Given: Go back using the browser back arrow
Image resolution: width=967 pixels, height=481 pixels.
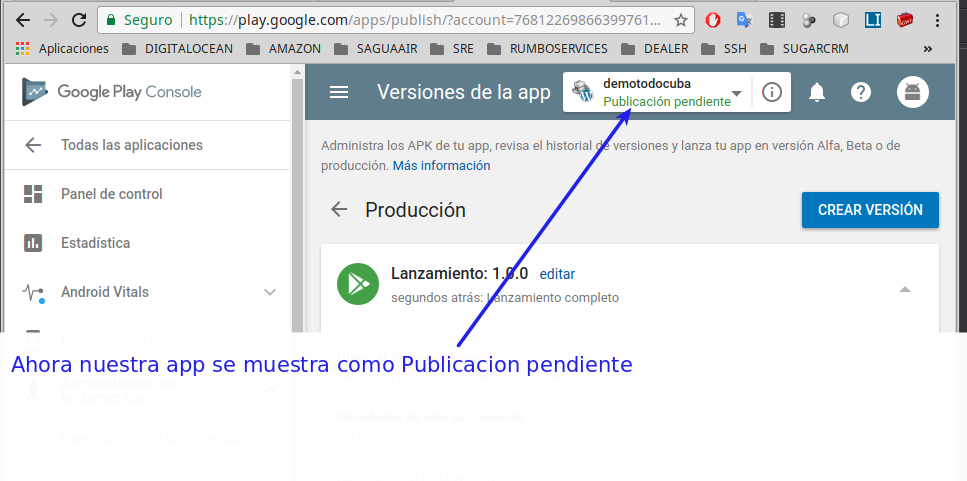Looking at the screenshot, I should [x=23, y=20].
